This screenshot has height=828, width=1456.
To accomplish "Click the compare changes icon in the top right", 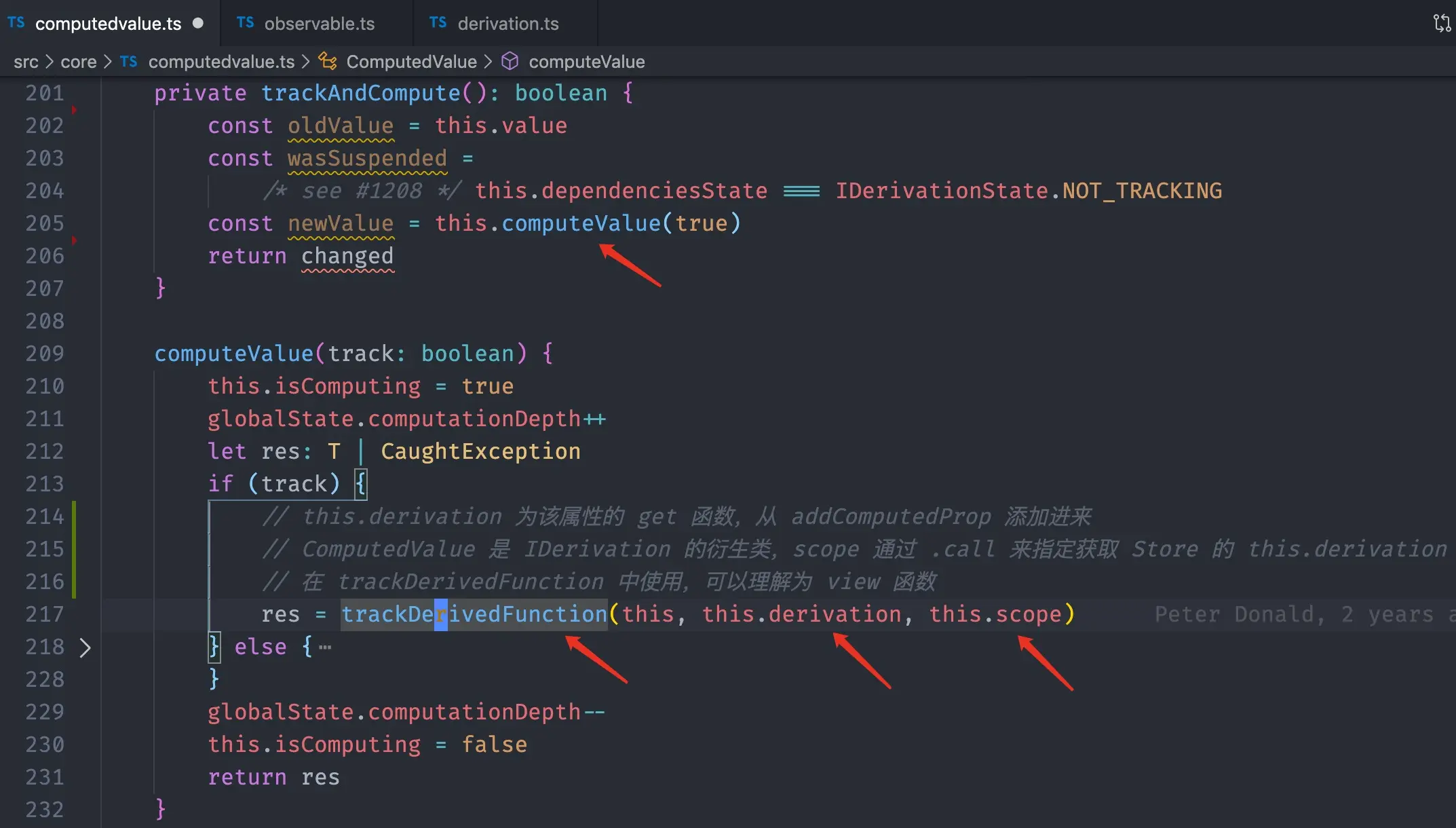I will coord(1442,23).
